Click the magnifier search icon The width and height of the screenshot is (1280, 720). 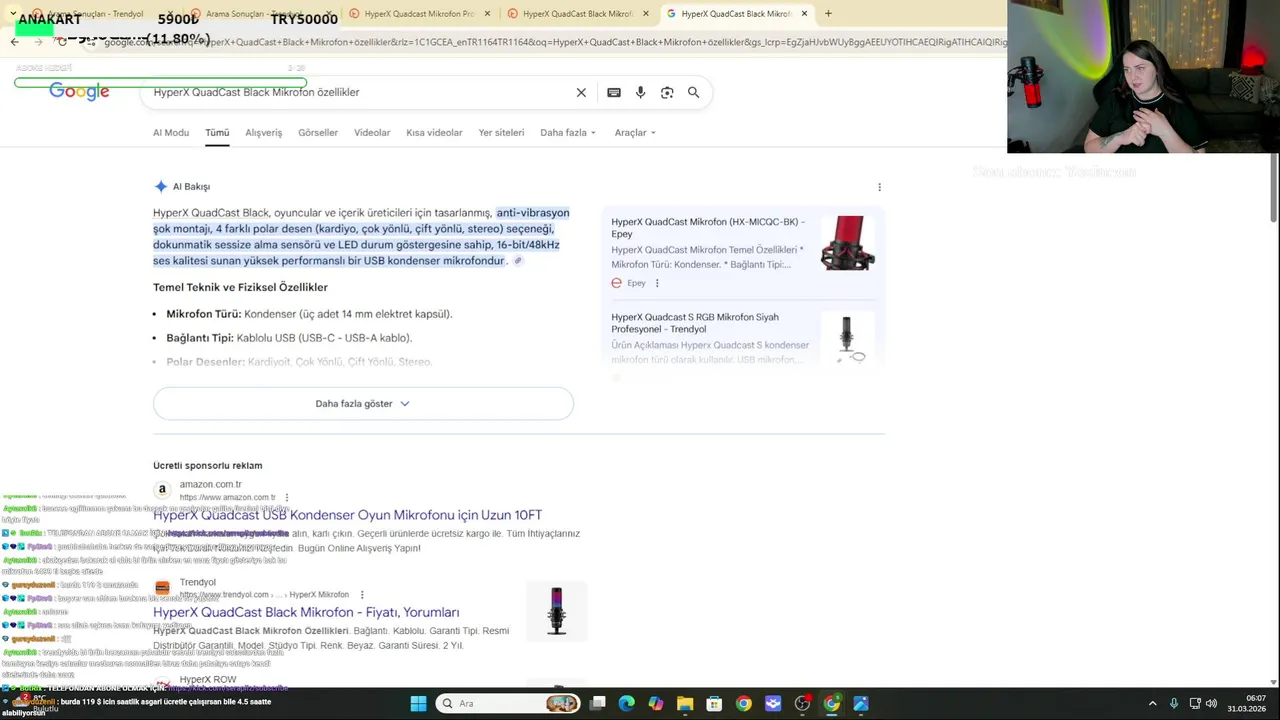point(693,92)
